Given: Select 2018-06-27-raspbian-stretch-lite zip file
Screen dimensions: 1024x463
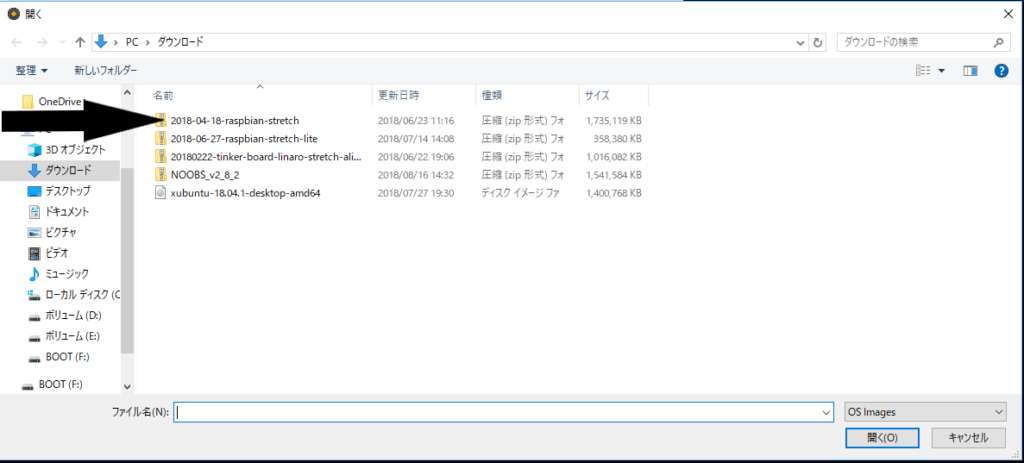Looking at the screenshot, I should pyautogui.click(x=243, y=138).
